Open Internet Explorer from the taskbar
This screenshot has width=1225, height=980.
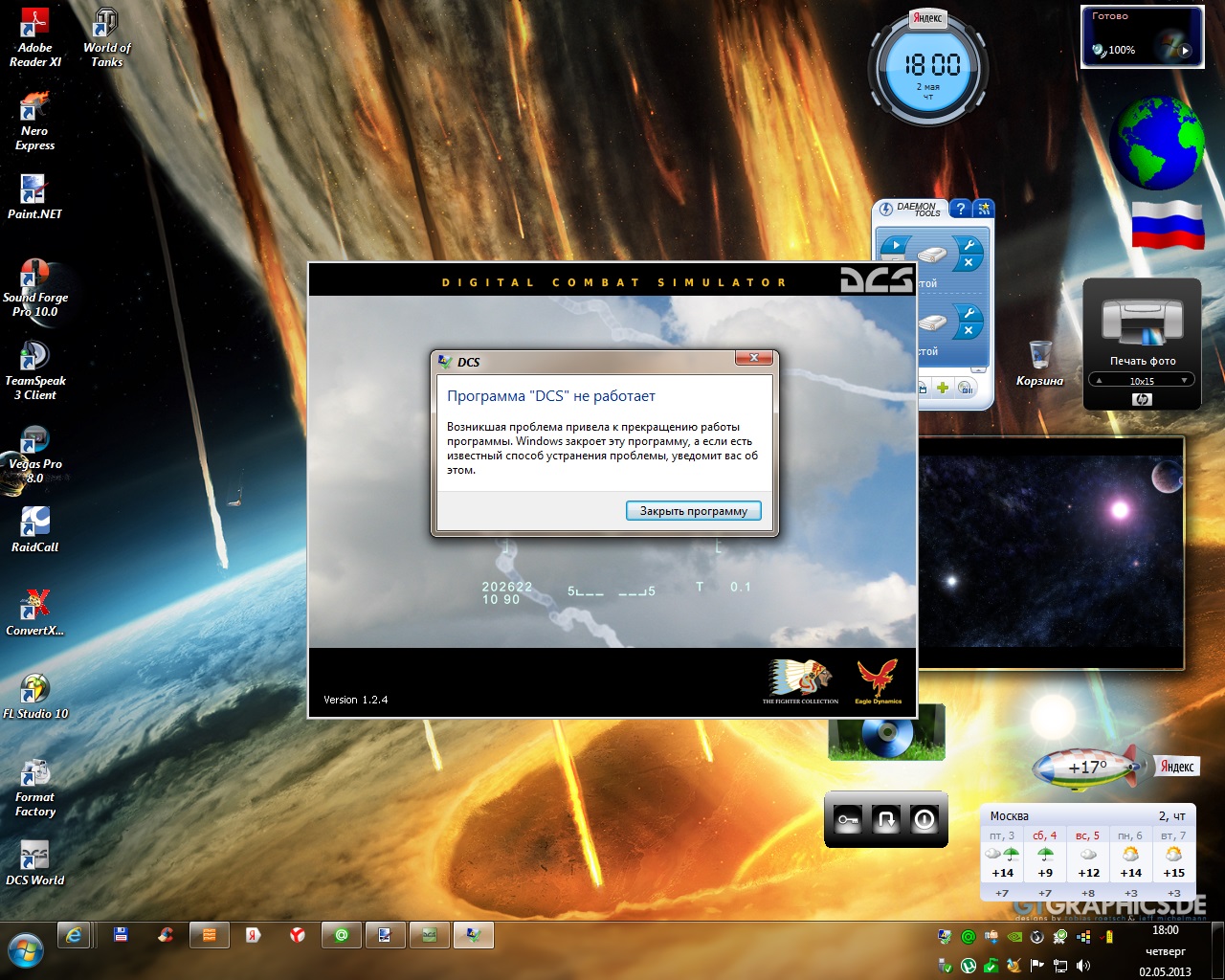(74, 935)
